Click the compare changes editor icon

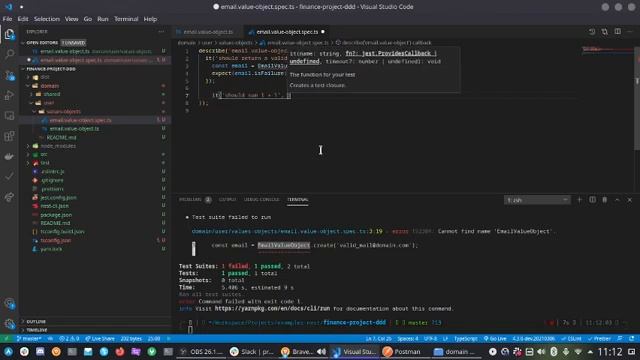click(604, 32)
